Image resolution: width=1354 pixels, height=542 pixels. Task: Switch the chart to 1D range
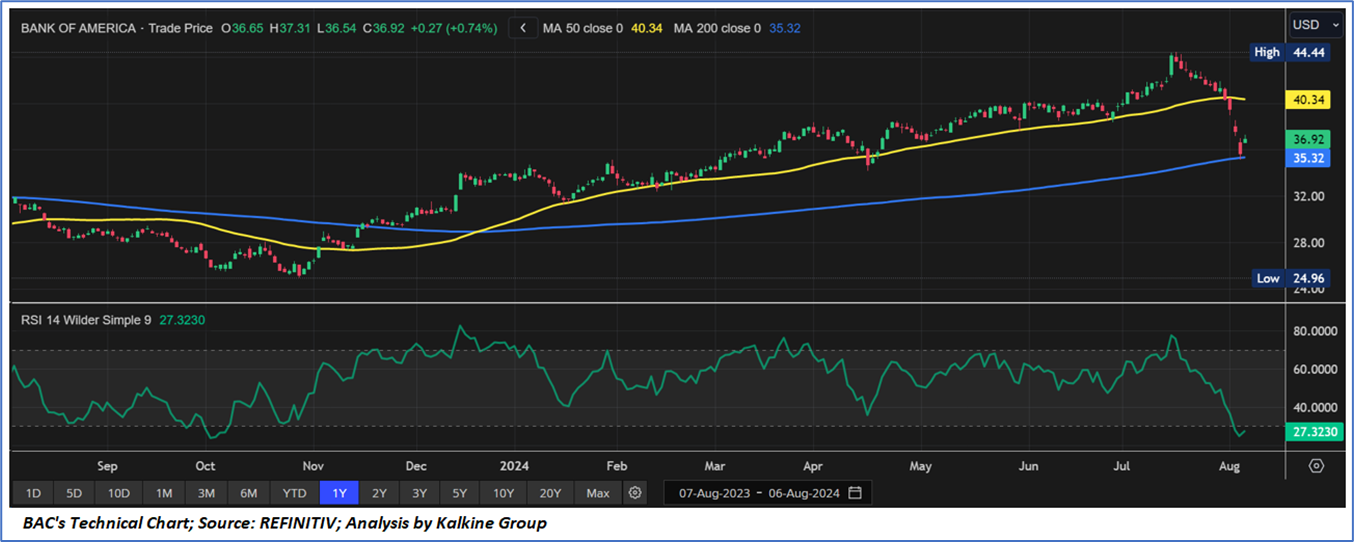33,493
